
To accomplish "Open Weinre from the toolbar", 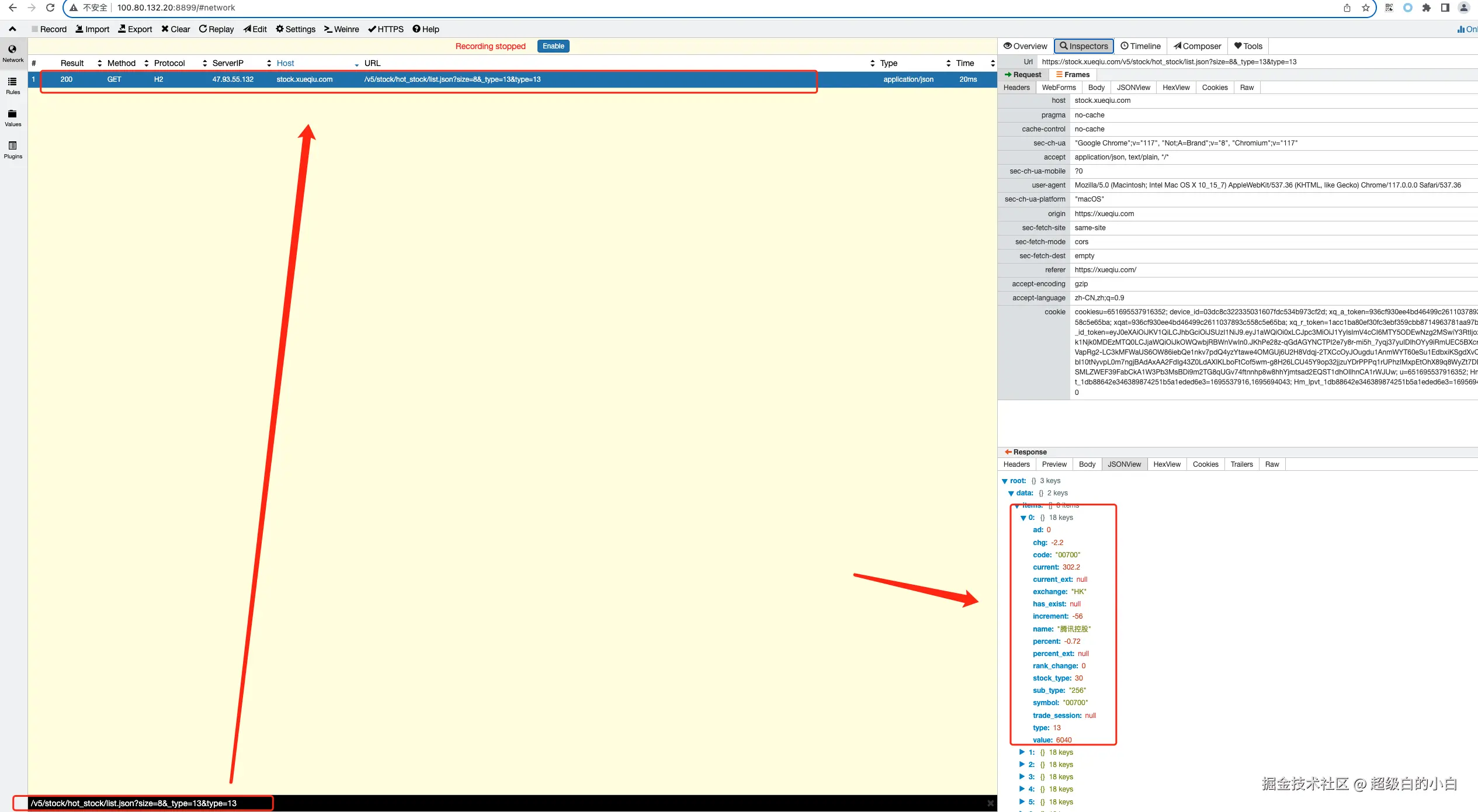I will click(x=342, y=29).
